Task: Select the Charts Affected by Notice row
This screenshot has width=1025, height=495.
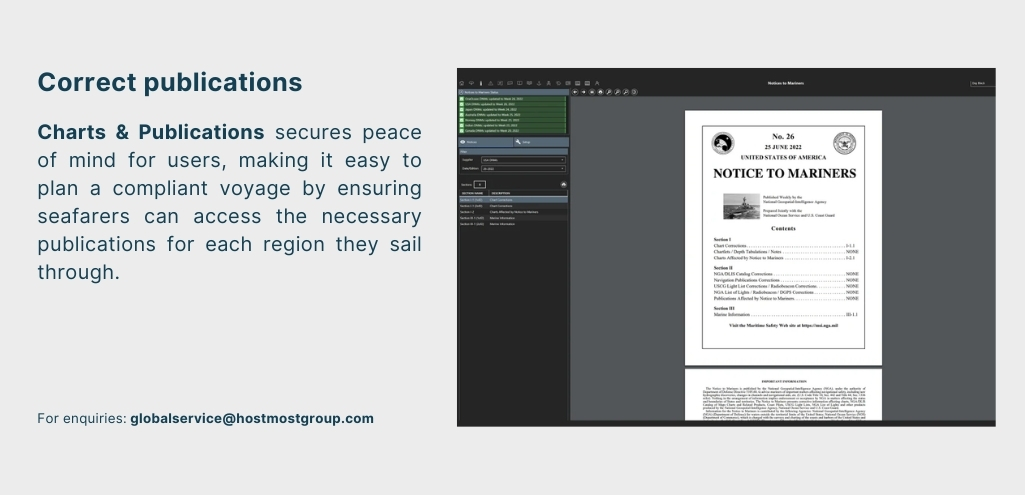Action: click(x=513, y=212)
